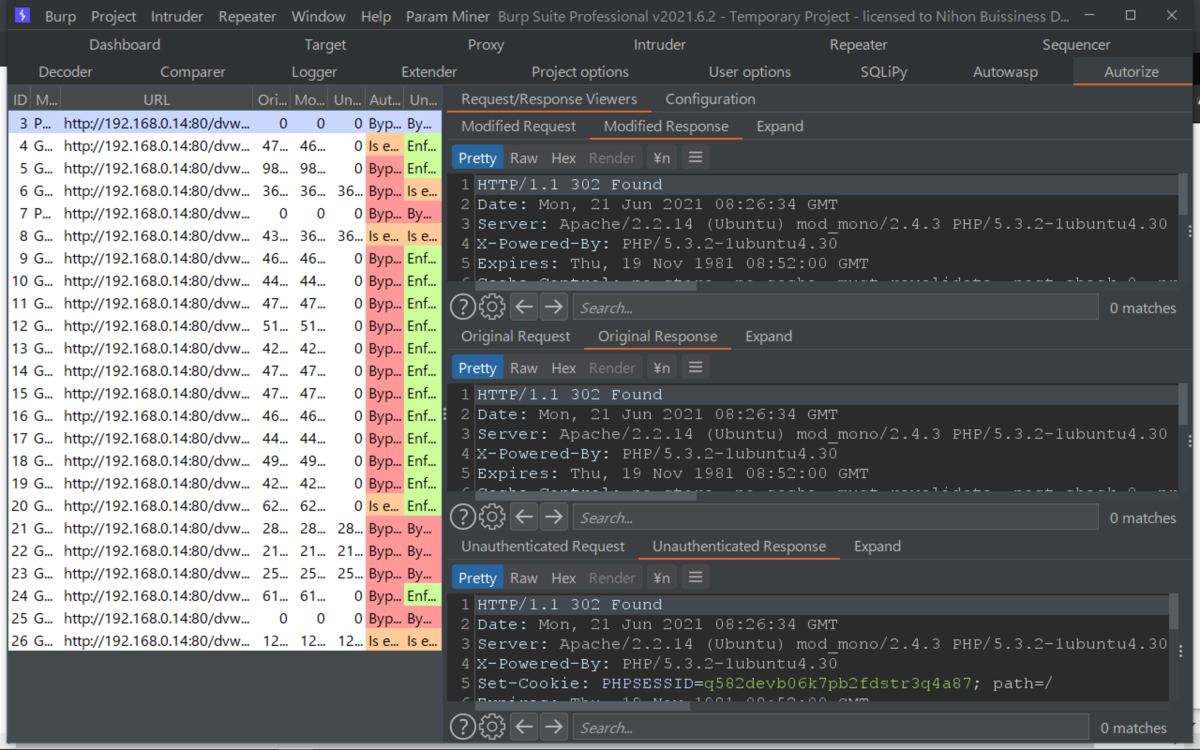Go to previous match in Original Response search
The width and height of the screenshot is (1200, 750).
coord(524,517)
